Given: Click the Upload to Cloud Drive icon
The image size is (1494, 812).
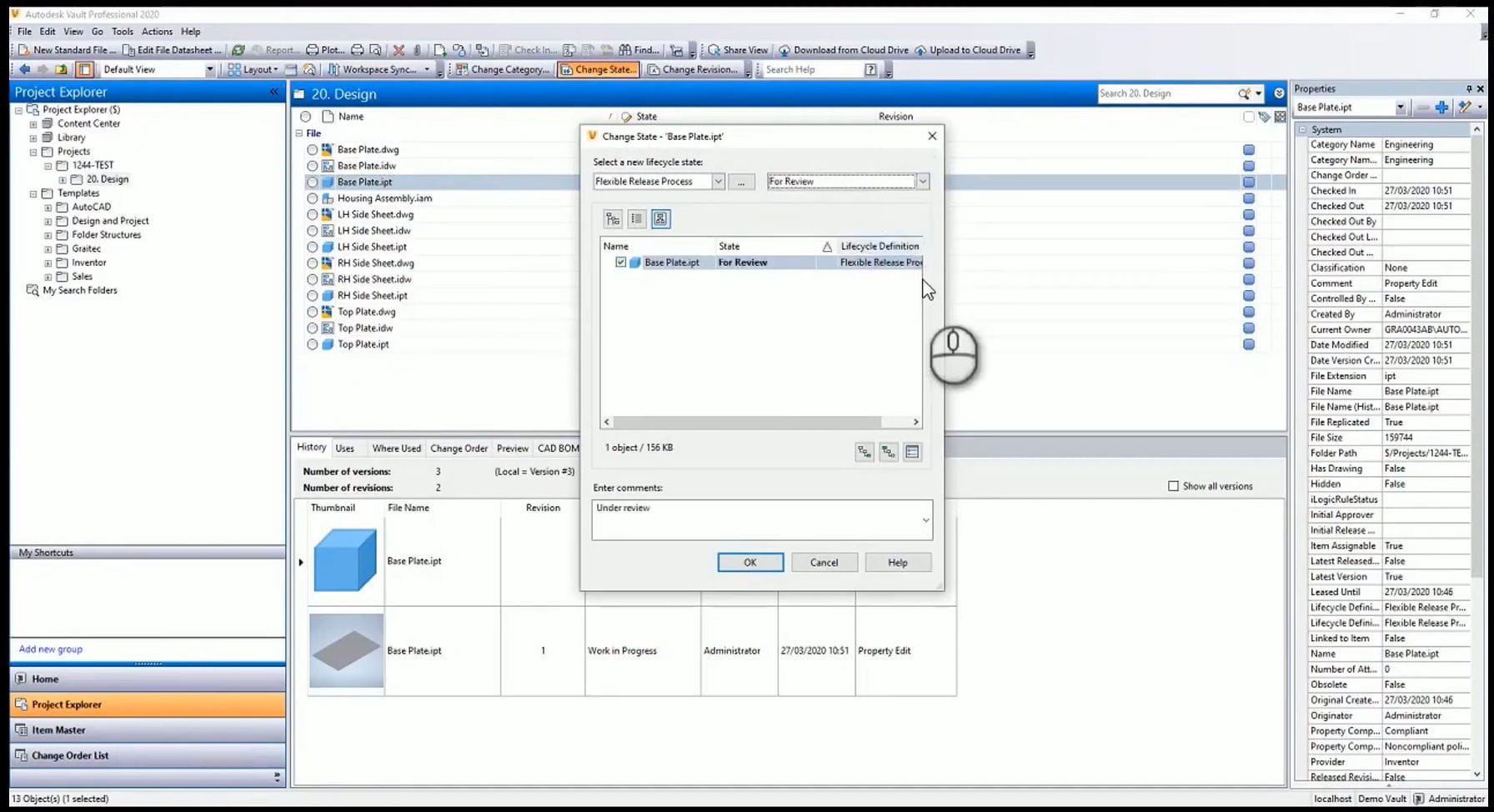Looking at the screenshot, I should coord(920,49).
